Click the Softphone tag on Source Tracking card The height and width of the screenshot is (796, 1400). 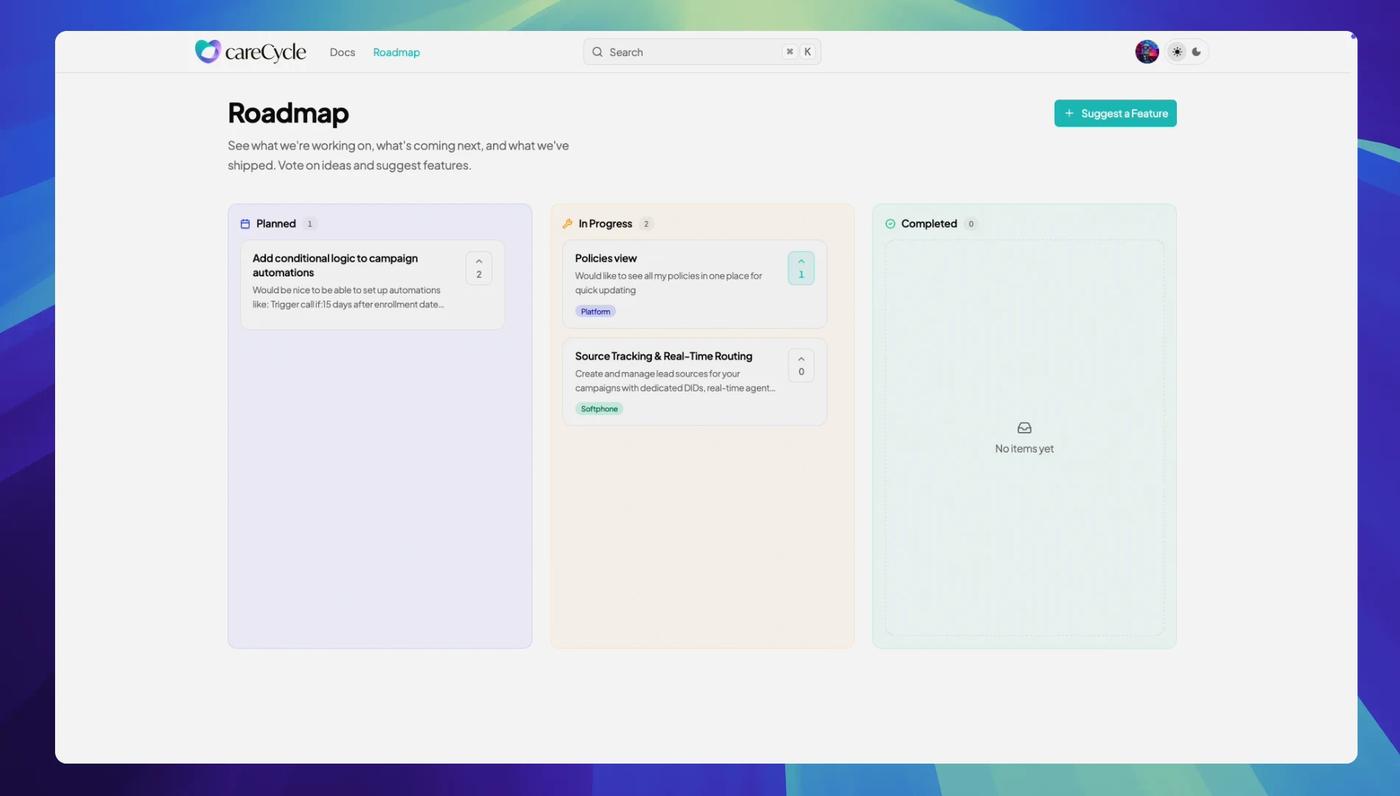coord(599,408)
